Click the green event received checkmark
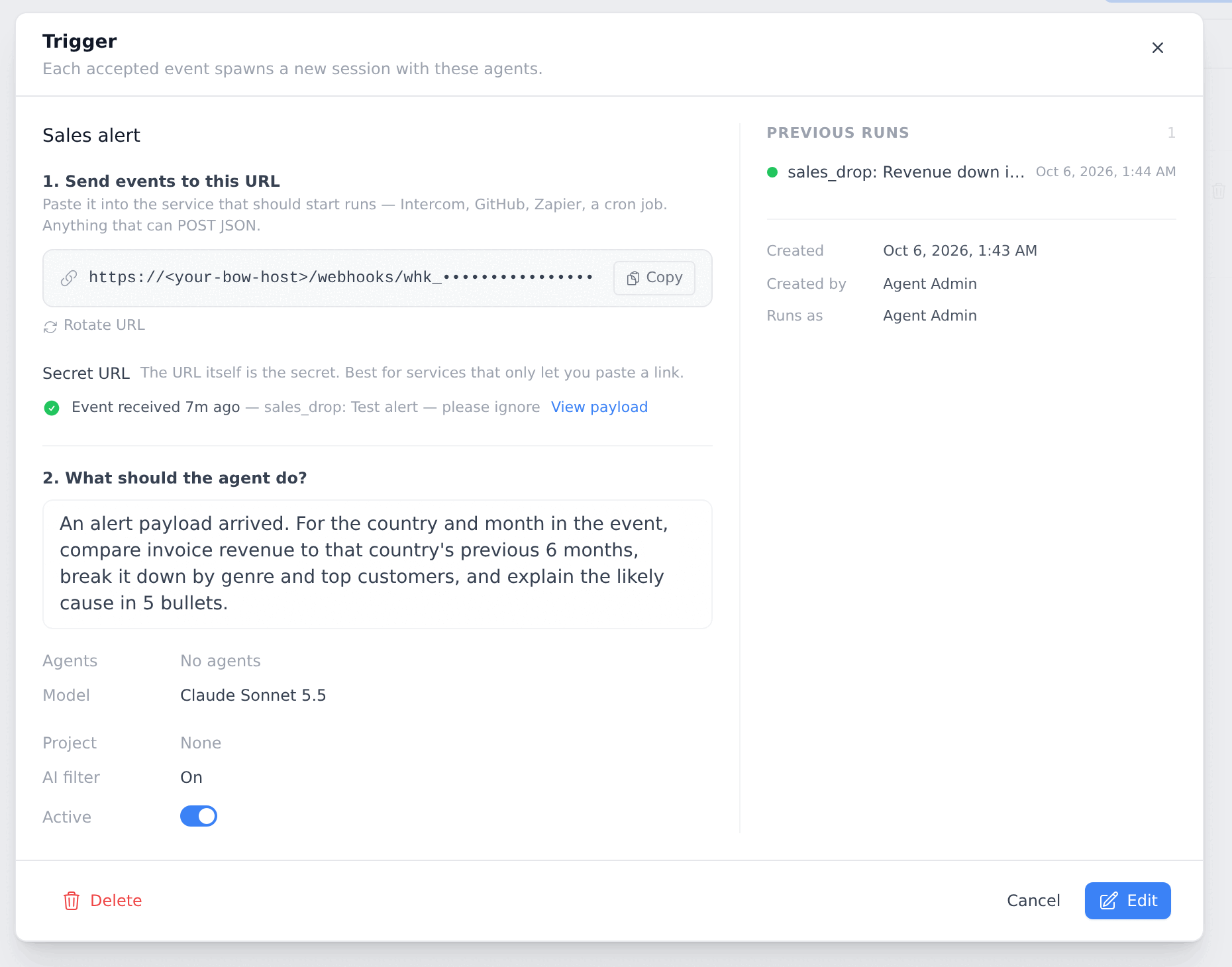The width and height of the screenshot is (1232, 967). coord(52,408)
